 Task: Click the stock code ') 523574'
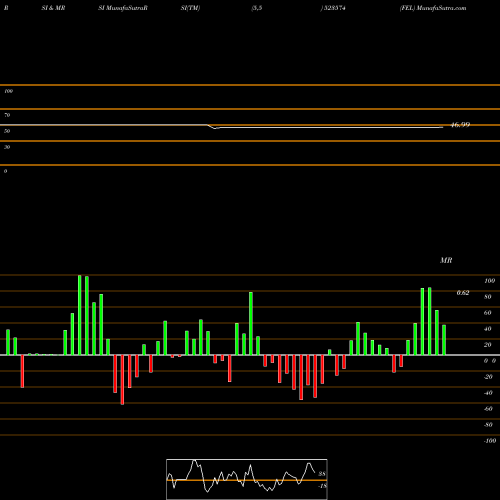coord(333,8)
